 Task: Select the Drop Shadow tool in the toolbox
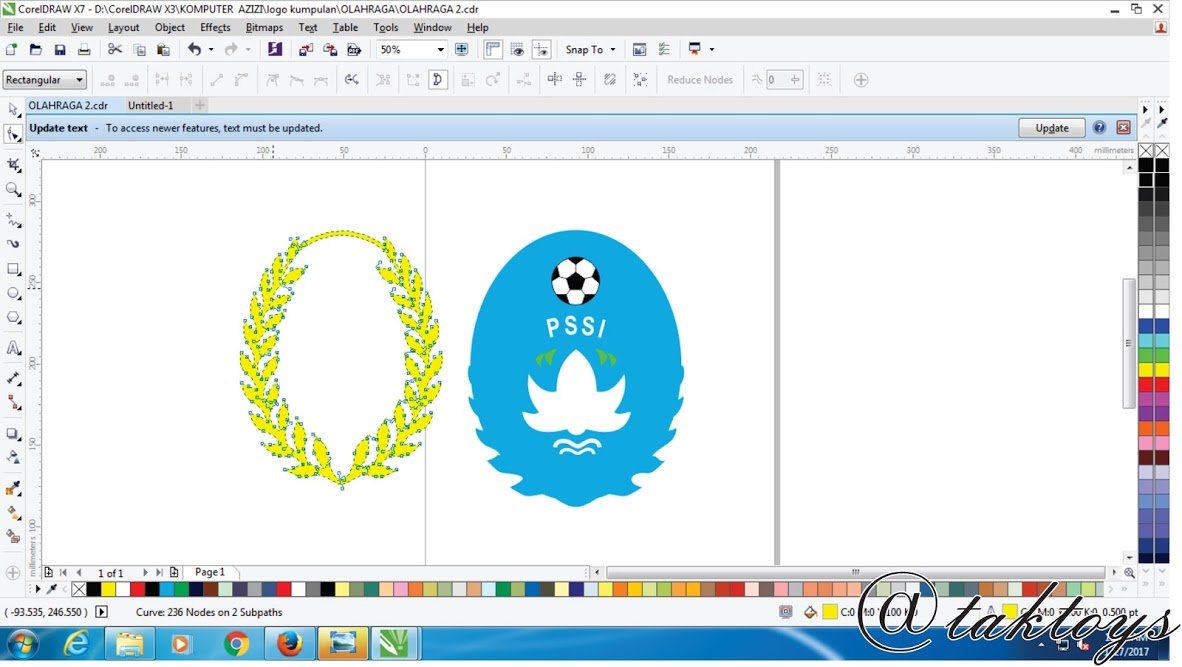(x=14, y=434)
